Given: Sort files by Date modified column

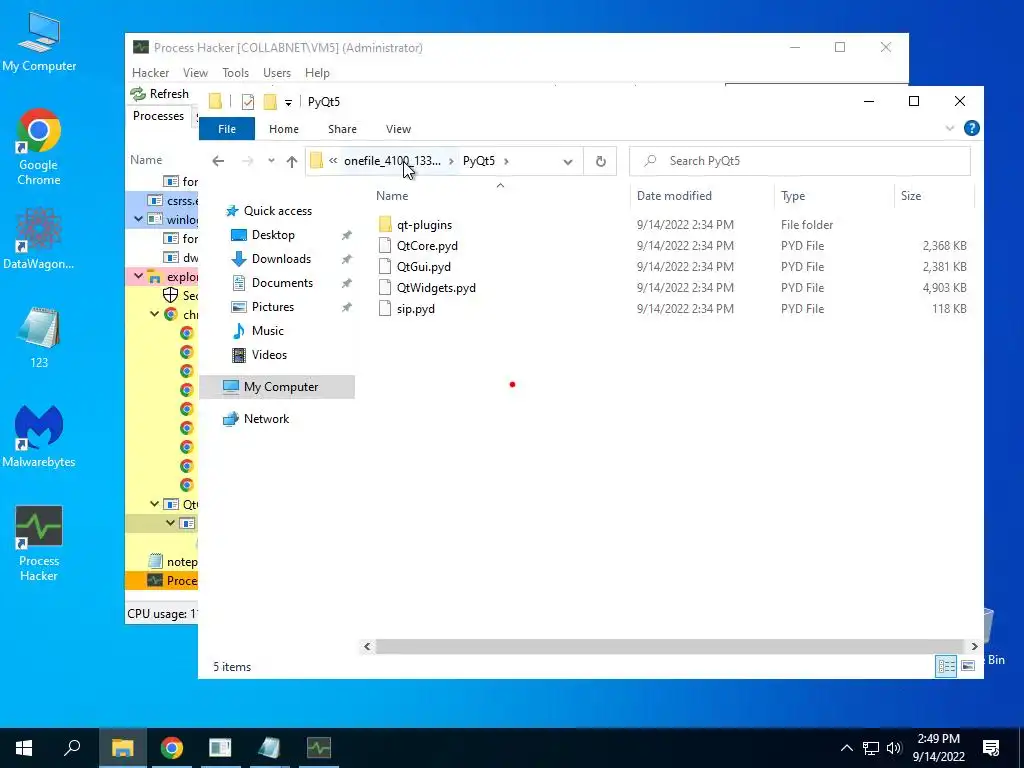Looking at the screenshot, I should 674,195.
